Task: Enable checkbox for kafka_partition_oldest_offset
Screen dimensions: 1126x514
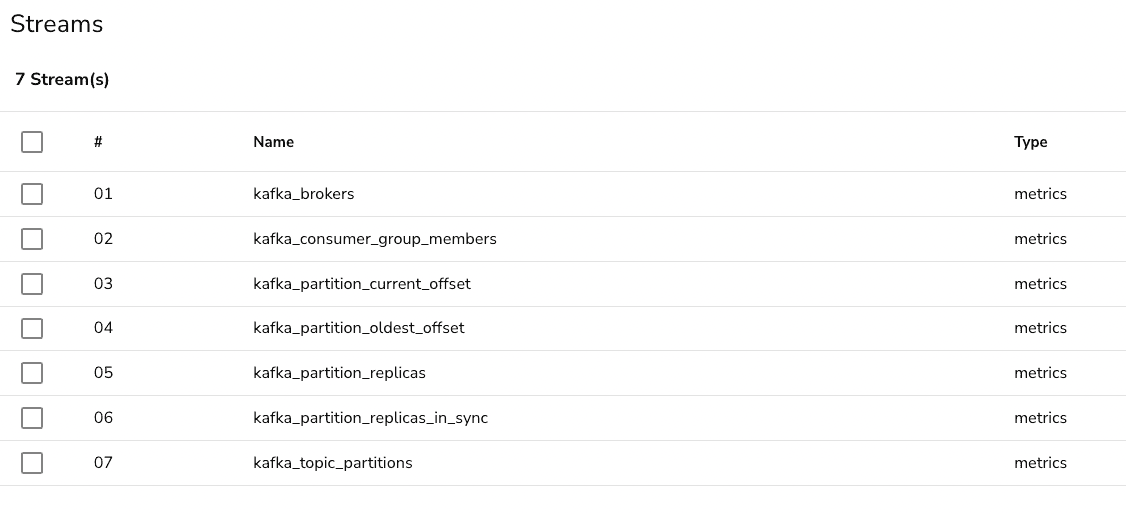Action: [32, 328]
